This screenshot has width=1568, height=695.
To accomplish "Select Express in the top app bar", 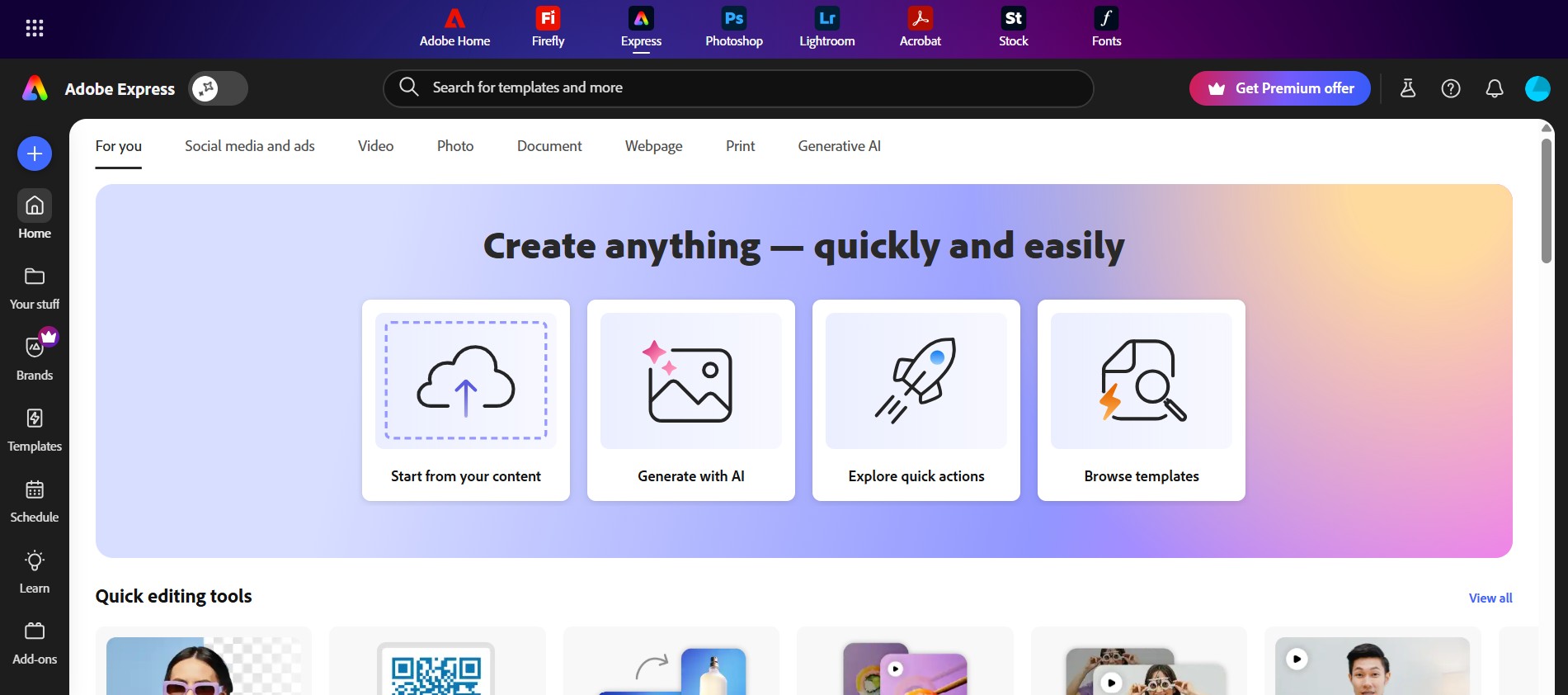I will (x=641, y=28).
